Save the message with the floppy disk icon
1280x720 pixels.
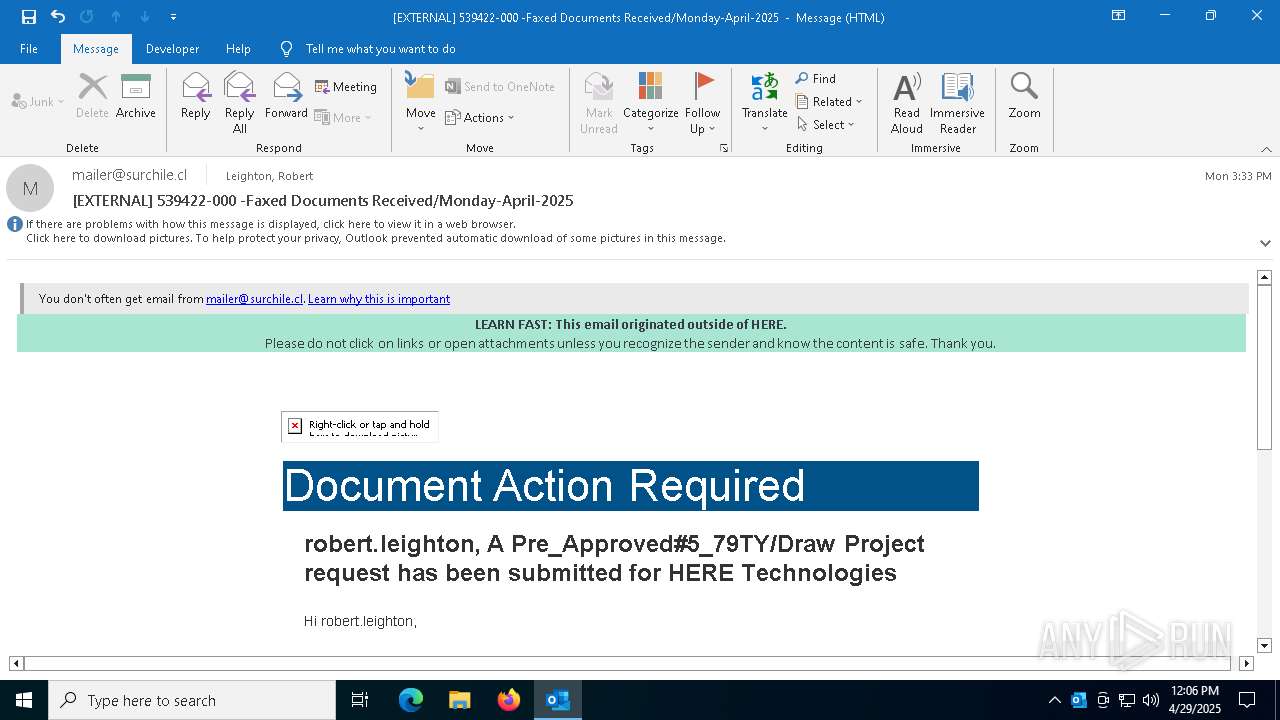point(28,17)
